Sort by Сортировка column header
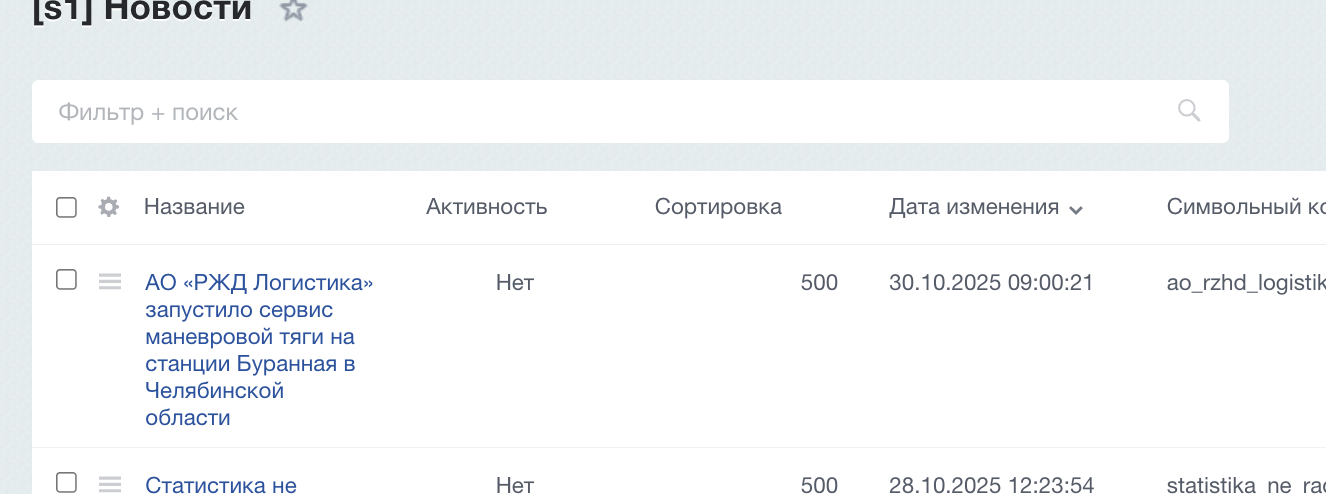Screen dimensions: 1326x494 coord(718,207)
